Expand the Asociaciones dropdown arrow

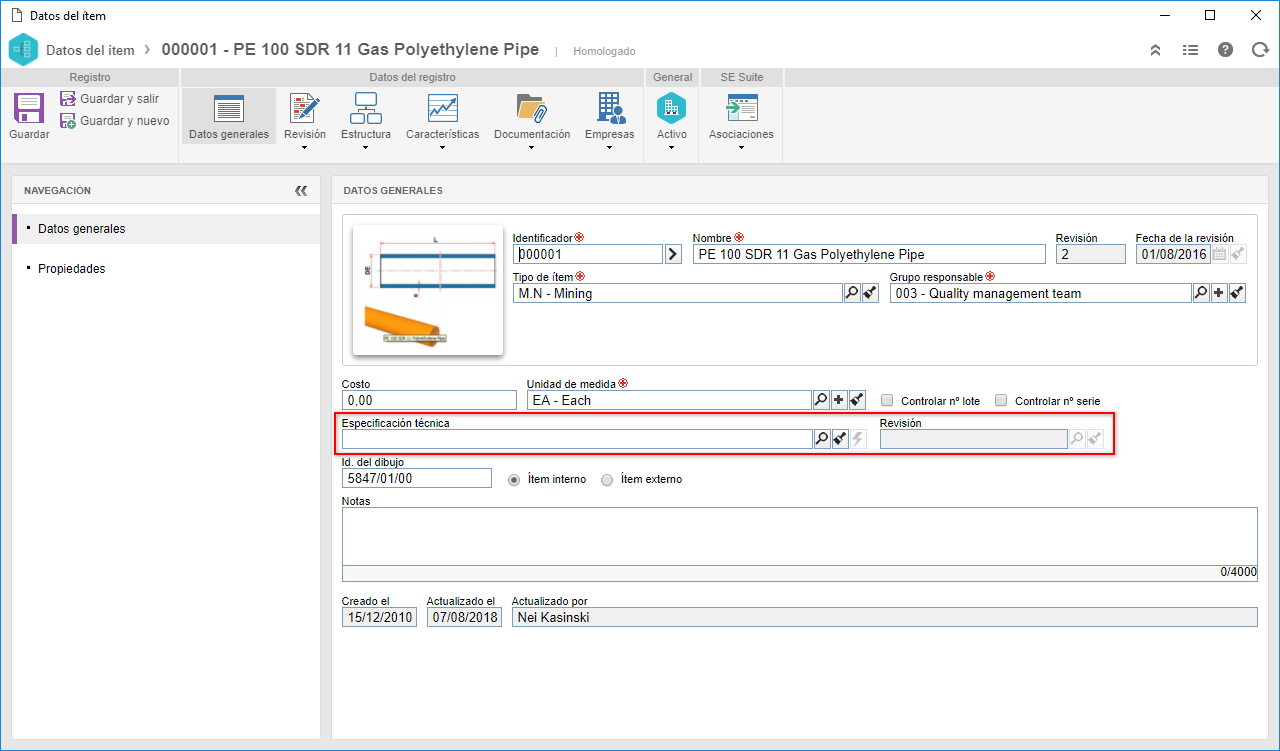[742, 148]
